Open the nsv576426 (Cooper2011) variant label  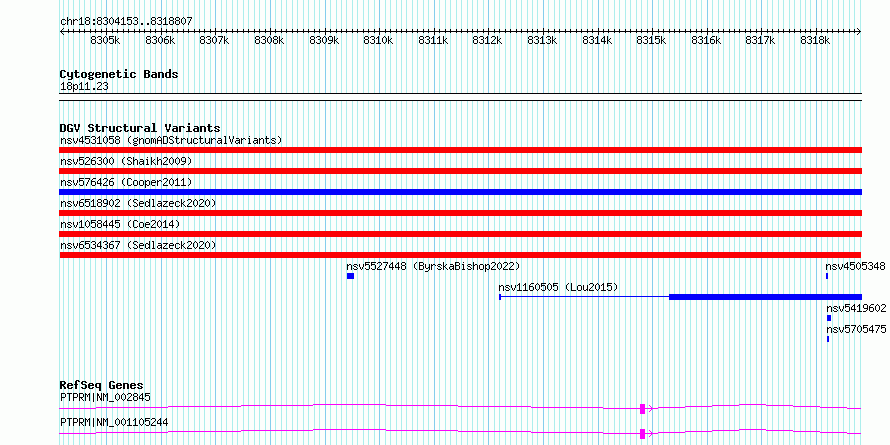(126, 182)
